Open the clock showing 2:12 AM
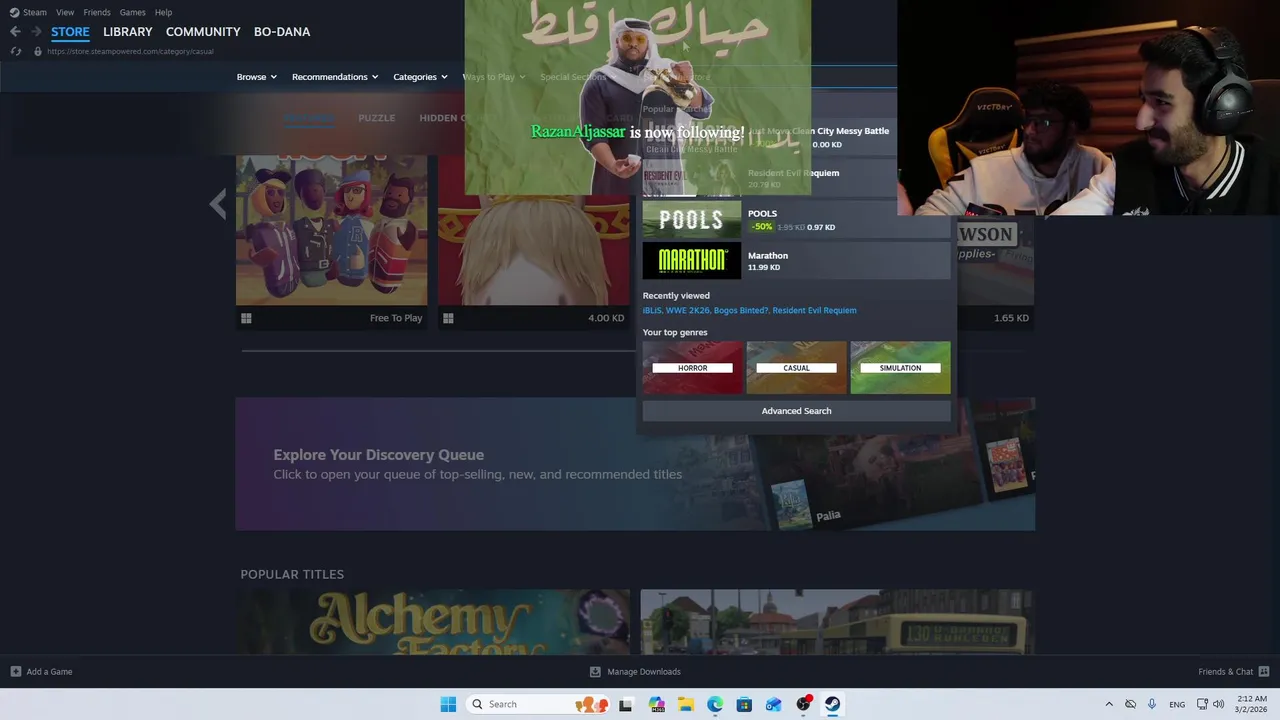The image size is (1280, 720). coord(1252,704)
